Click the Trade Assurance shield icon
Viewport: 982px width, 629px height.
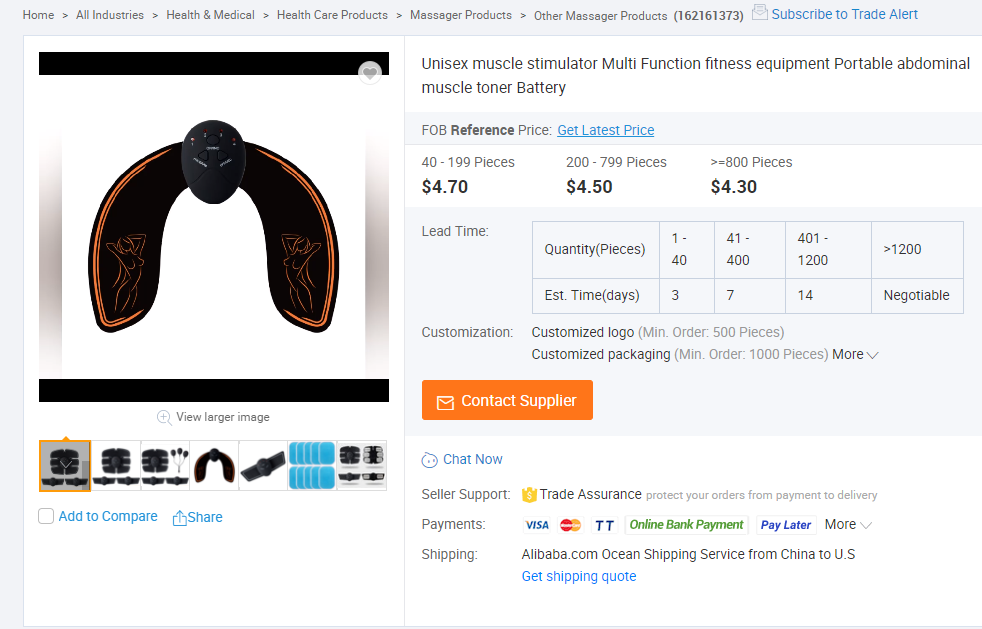coord(530,495)
